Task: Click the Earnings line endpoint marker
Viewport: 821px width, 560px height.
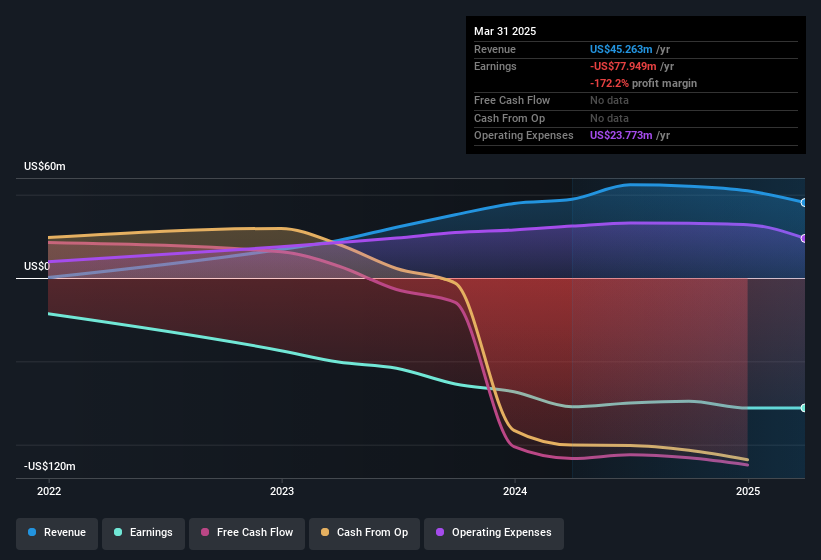Action: coord(804,408)
